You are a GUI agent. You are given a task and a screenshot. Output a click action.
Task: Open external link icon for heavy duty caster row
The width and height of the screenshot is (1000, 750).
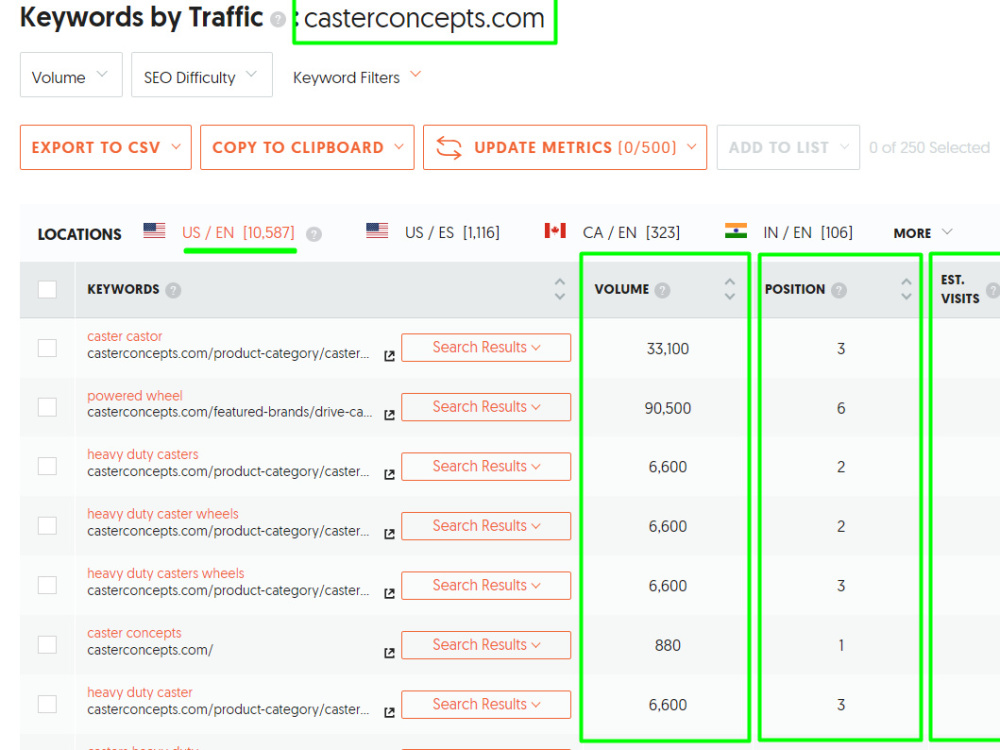click(389, 712)
